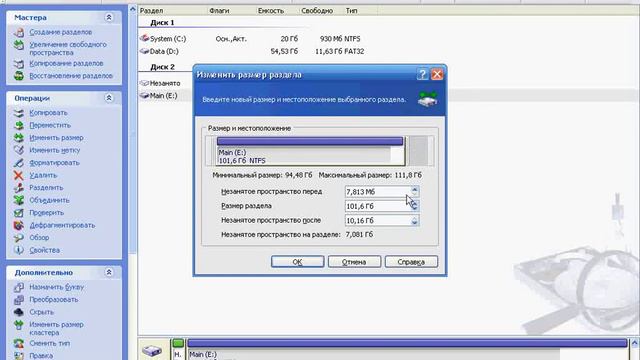Click the Размер раздела spinner arrows
Screen dimensions: 640x360
414,206
